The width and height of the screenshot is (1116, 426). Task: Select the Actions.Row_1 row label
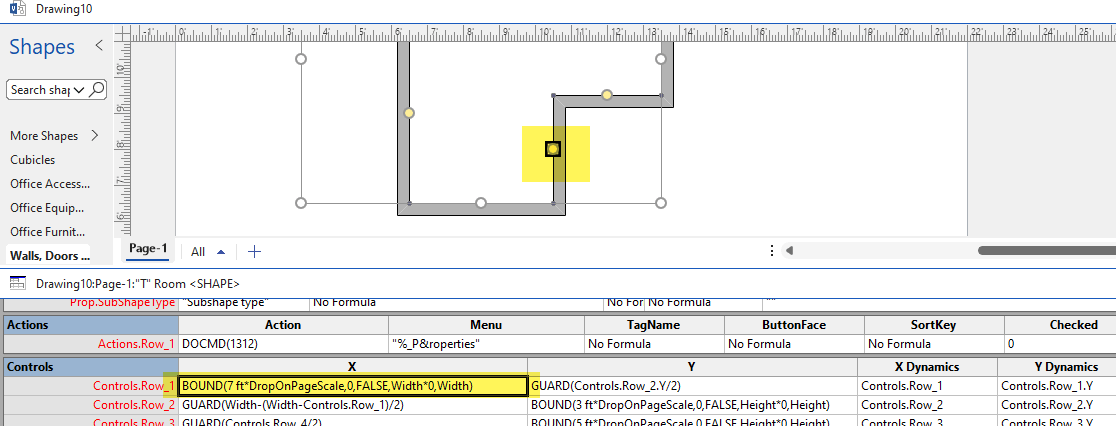pos(90,344)
